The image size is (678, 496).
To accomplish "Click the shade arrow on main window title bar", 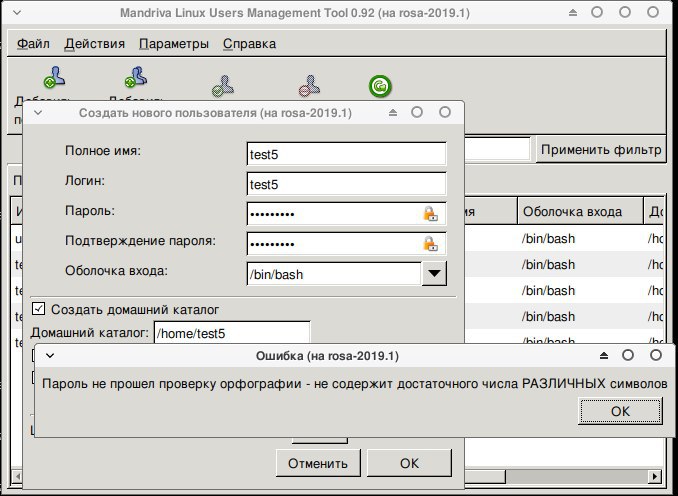I will (573, 13).
